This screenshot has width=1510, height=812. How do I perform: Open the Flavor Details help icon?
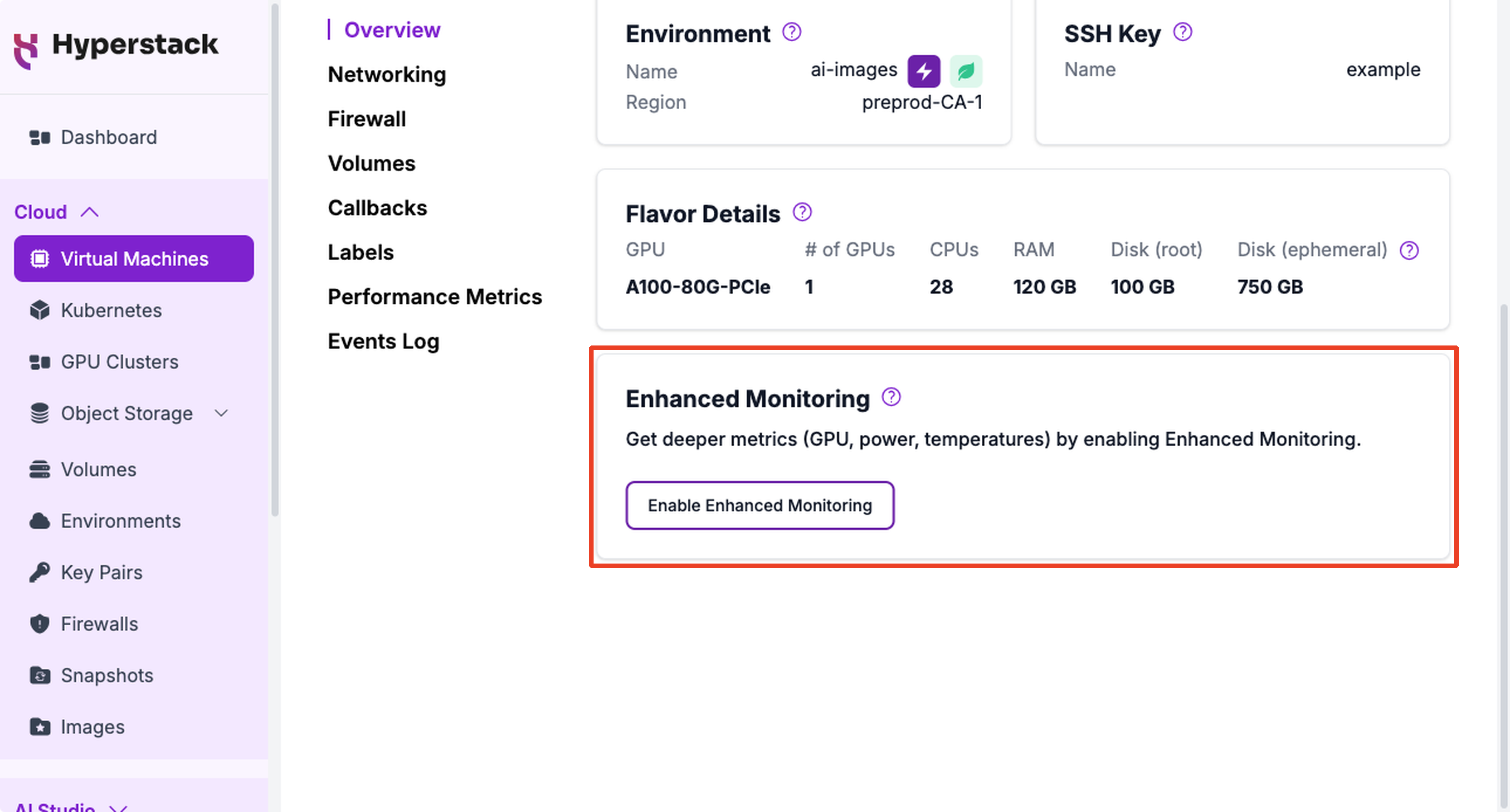802,212
